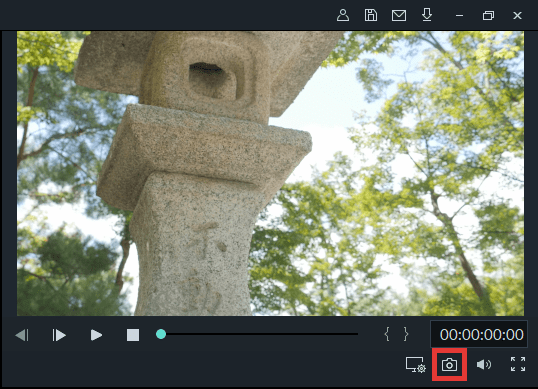Image resolution: width=538 pixels, height=389 pixels.
Task: Open the messages envelope icon
Action: (x=399, y=15)
